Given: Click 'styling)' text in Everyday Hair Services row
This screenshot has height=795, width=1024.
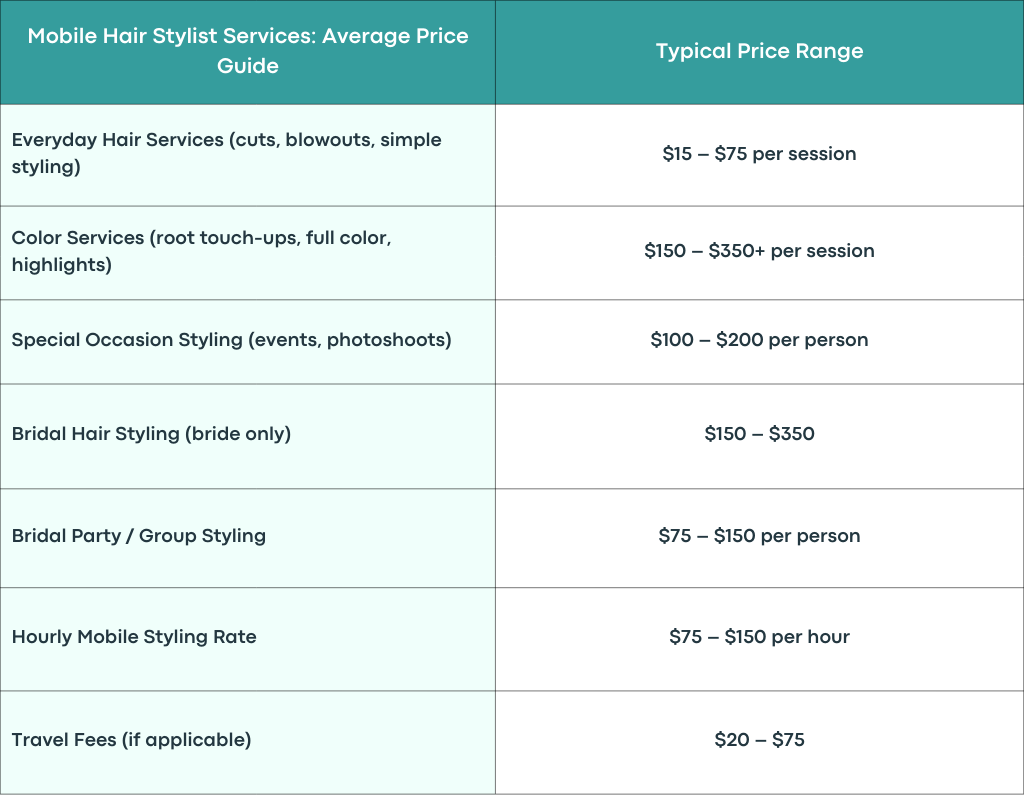Looking at the screenshot, I should point(46,167).
